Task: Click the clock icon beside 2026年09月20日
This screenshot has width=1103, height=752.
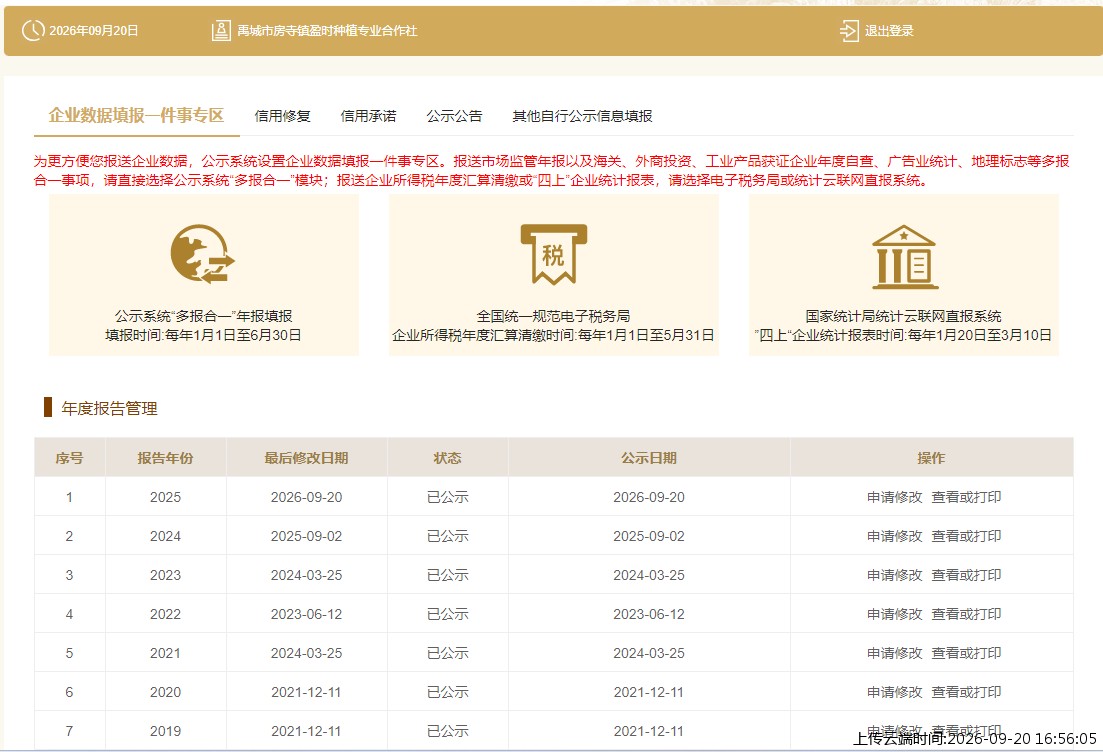Action: [x=33, y=30]
